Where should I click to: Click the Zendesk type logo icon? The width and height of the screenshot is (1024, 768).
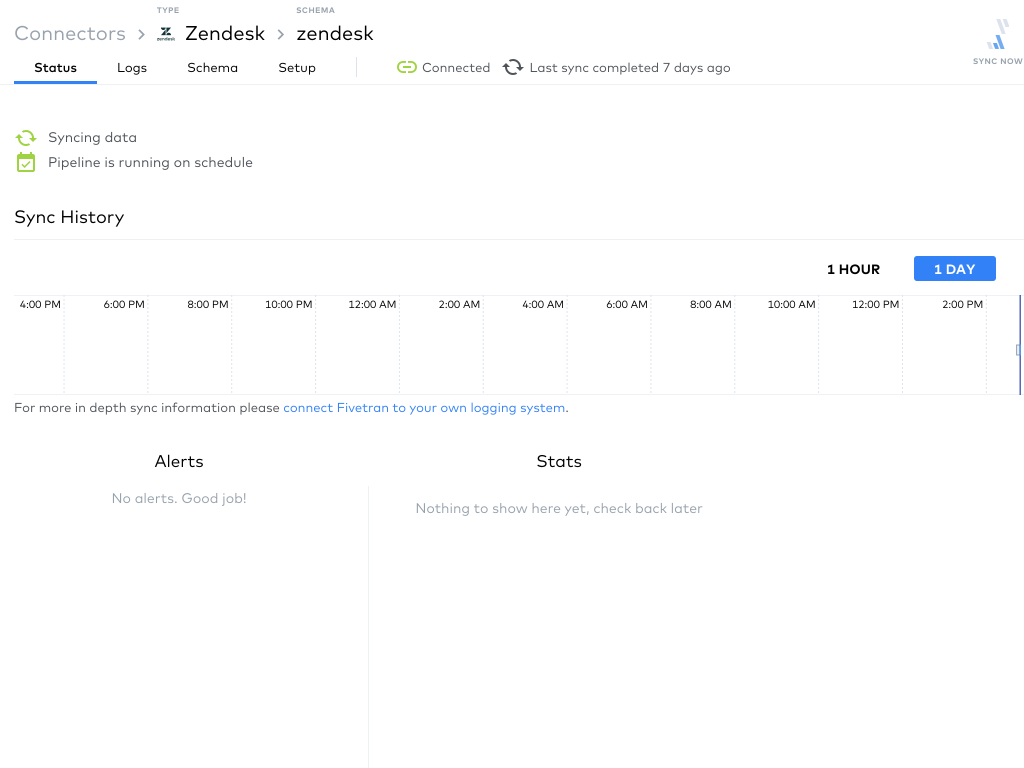[x=166, y=33]
